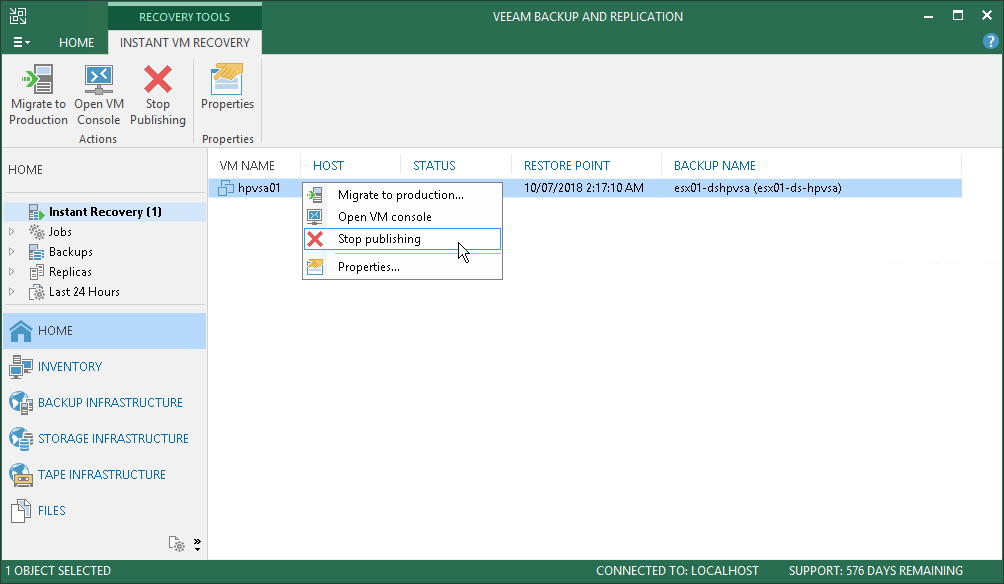Click the red X context menu icon
1004x584 pixels.
[x=315, y=239]
